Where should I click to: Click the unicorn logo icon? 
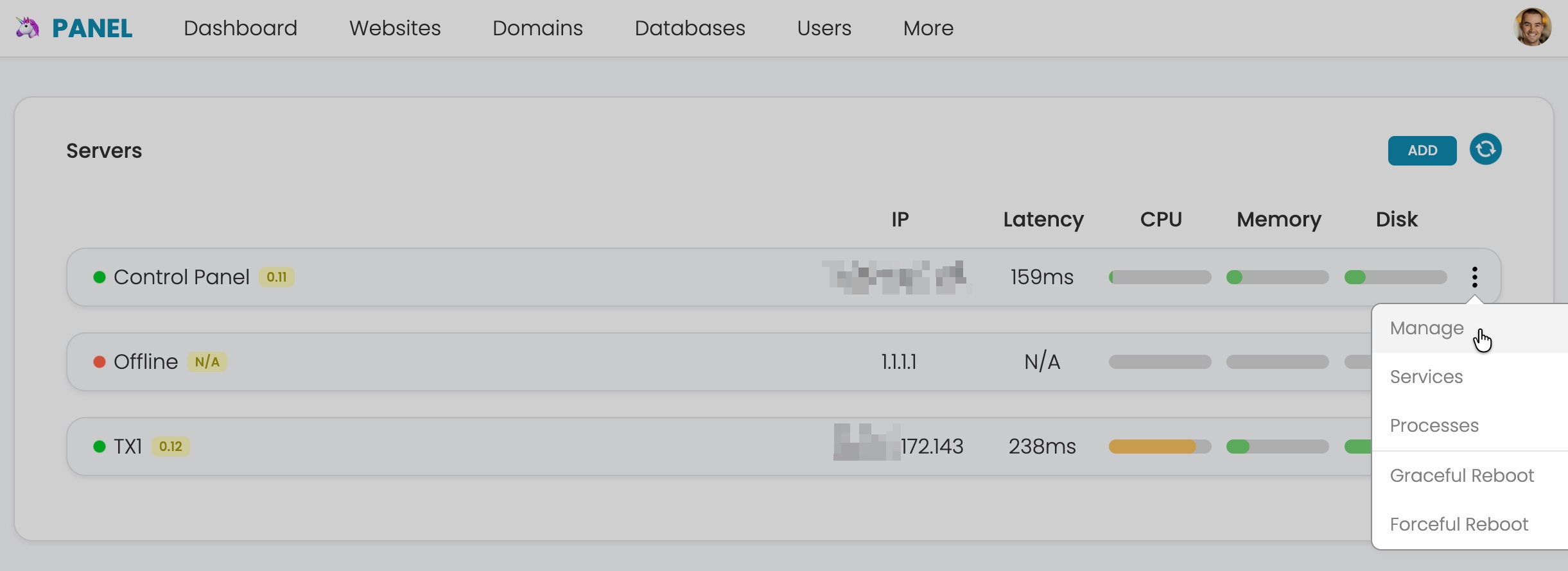click(x=27, y=28)
